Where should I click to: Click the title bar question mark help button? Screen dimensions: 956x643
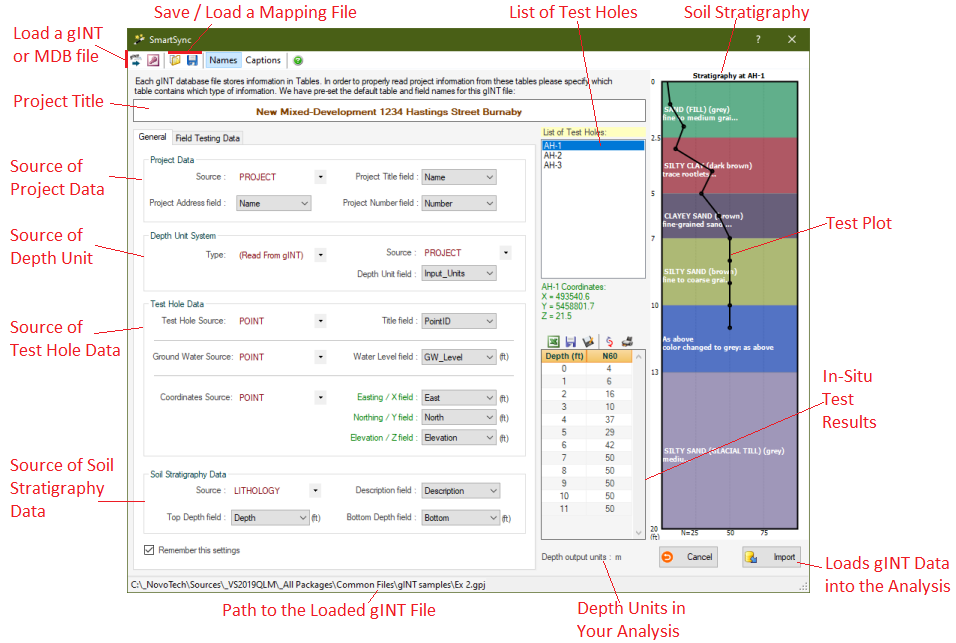click(x=758, y=40)
